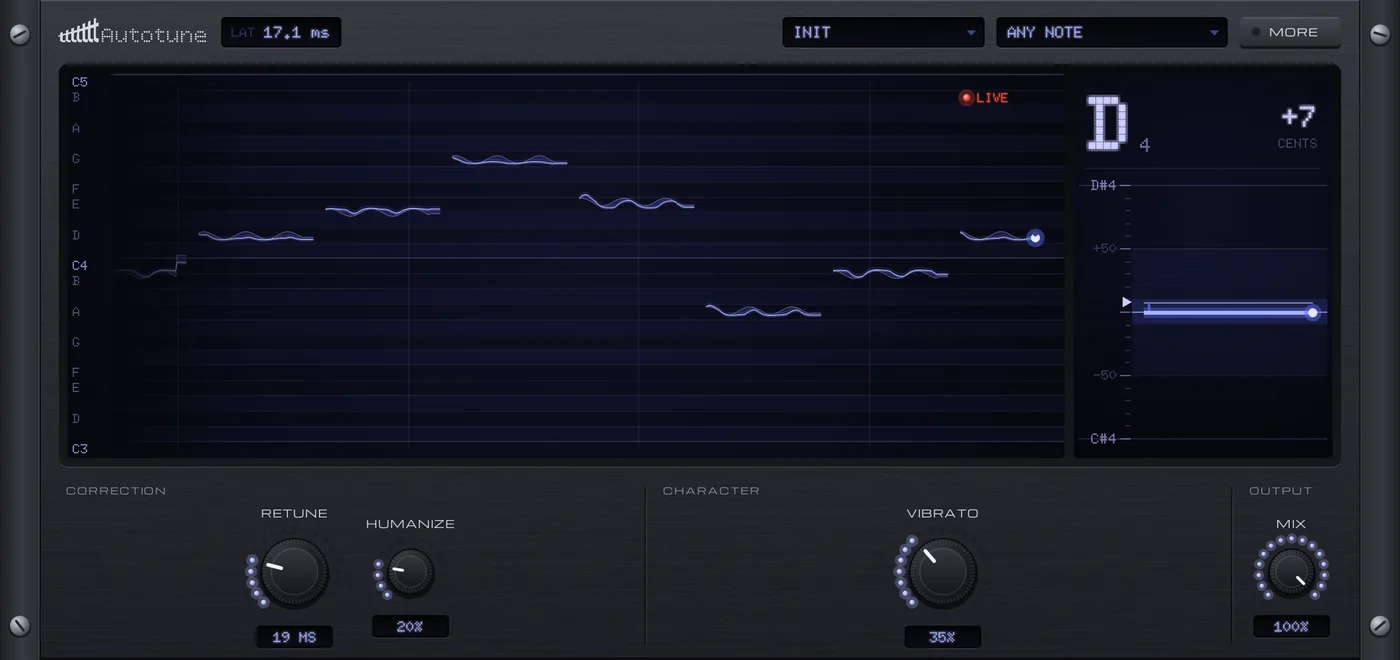The width and height of the screenshot is (1400, 660).
Task: Click the large D4 detected note display
Action: (1118, 125)
